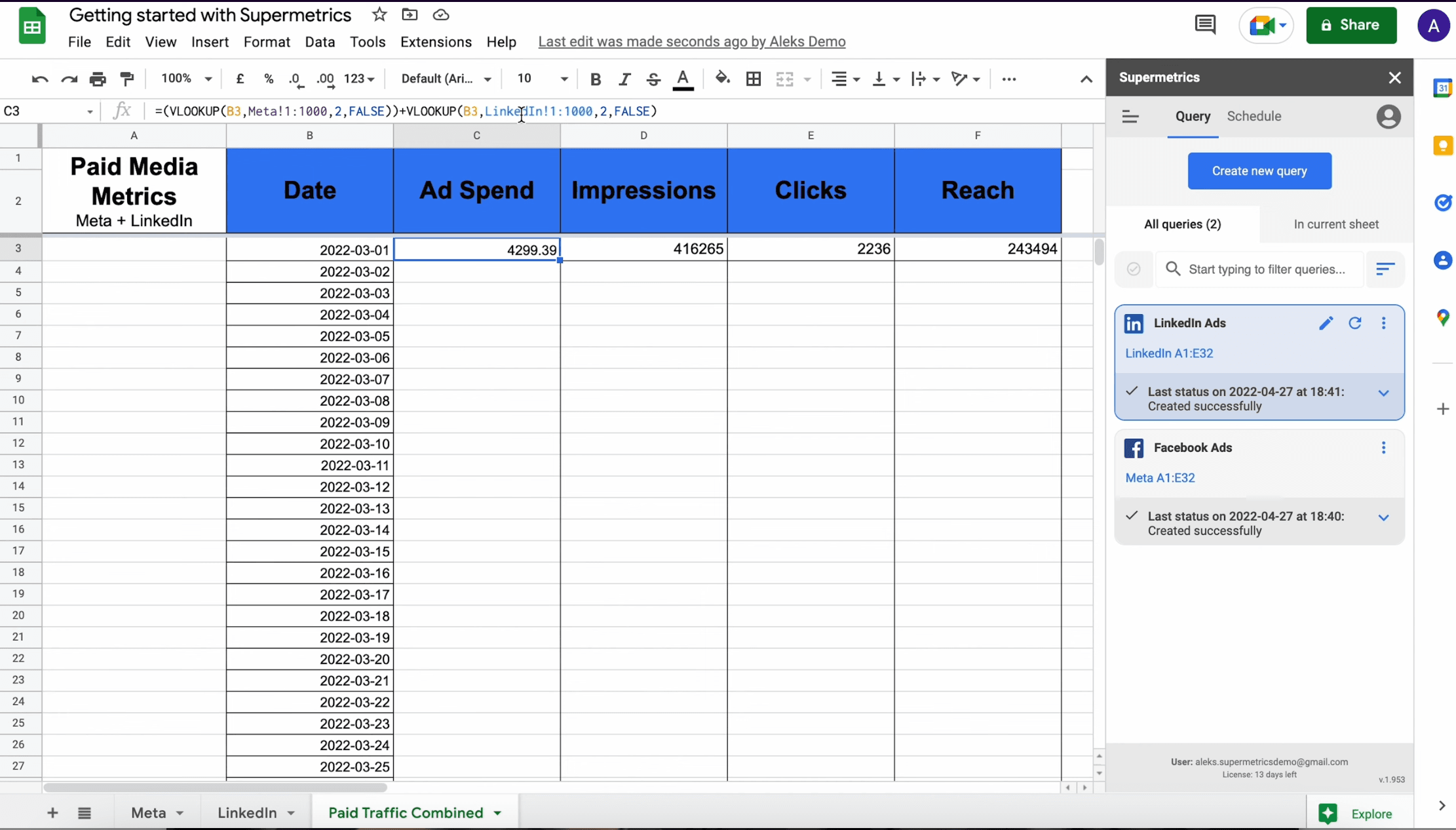Screen dimensions: 1456x830
Task: Check cloud save status icon
Action: [x=441, y=14]
